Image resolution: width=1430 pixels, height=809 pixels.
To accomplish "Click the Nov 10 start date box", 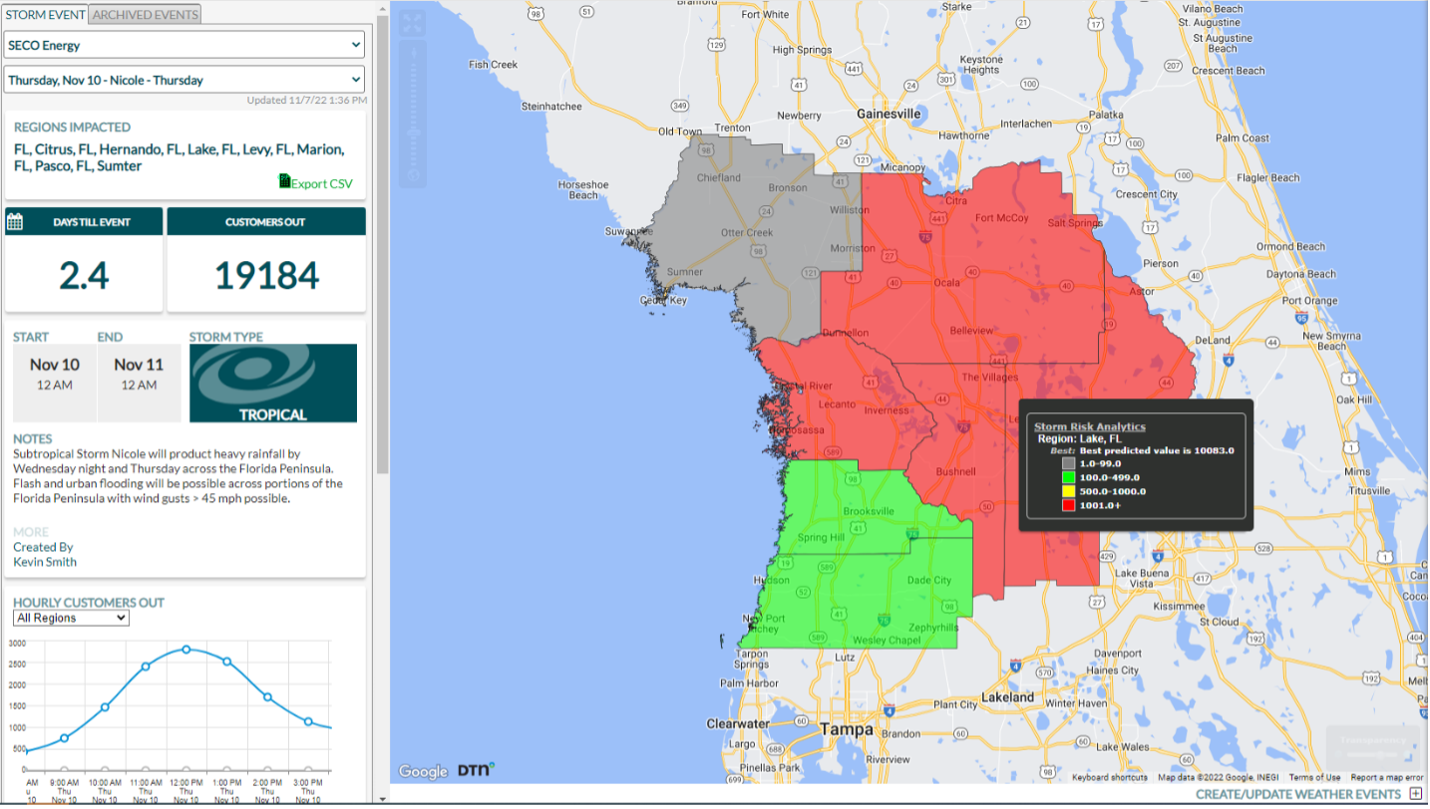I will tap(55, 383).
